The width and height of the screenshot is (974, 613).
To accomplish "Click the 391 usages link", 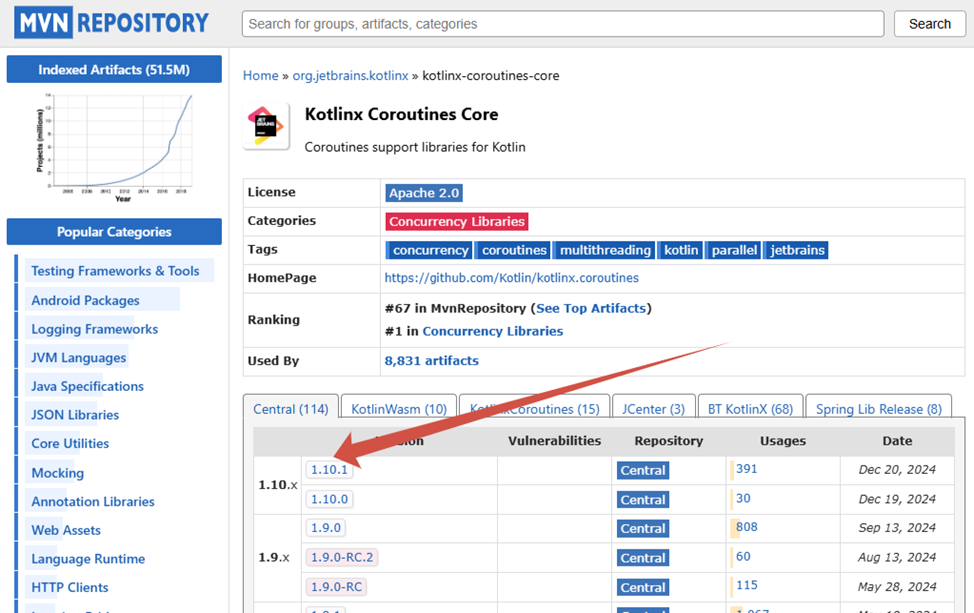I will pyautogui.click(x=746, y=469).
